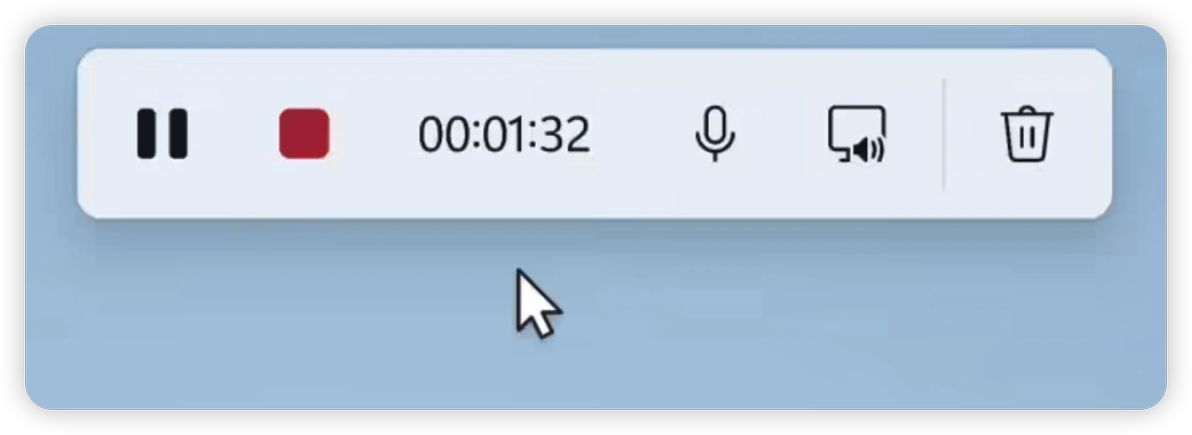This screenshot has height=435, width=1192.
Task: End the capture via stop button
Action: (x=304, y=134)
